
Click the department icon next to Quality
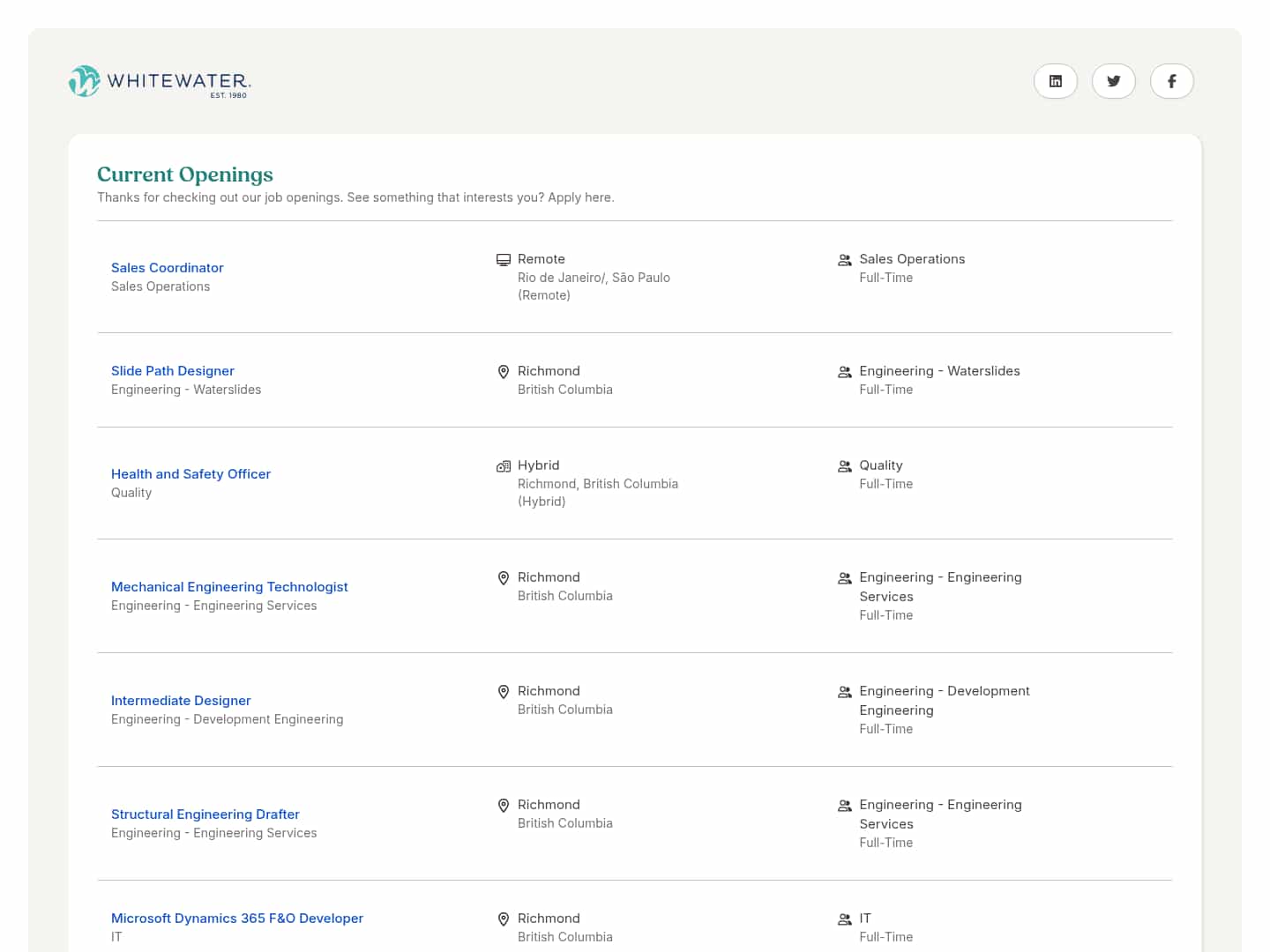(844, 466)
